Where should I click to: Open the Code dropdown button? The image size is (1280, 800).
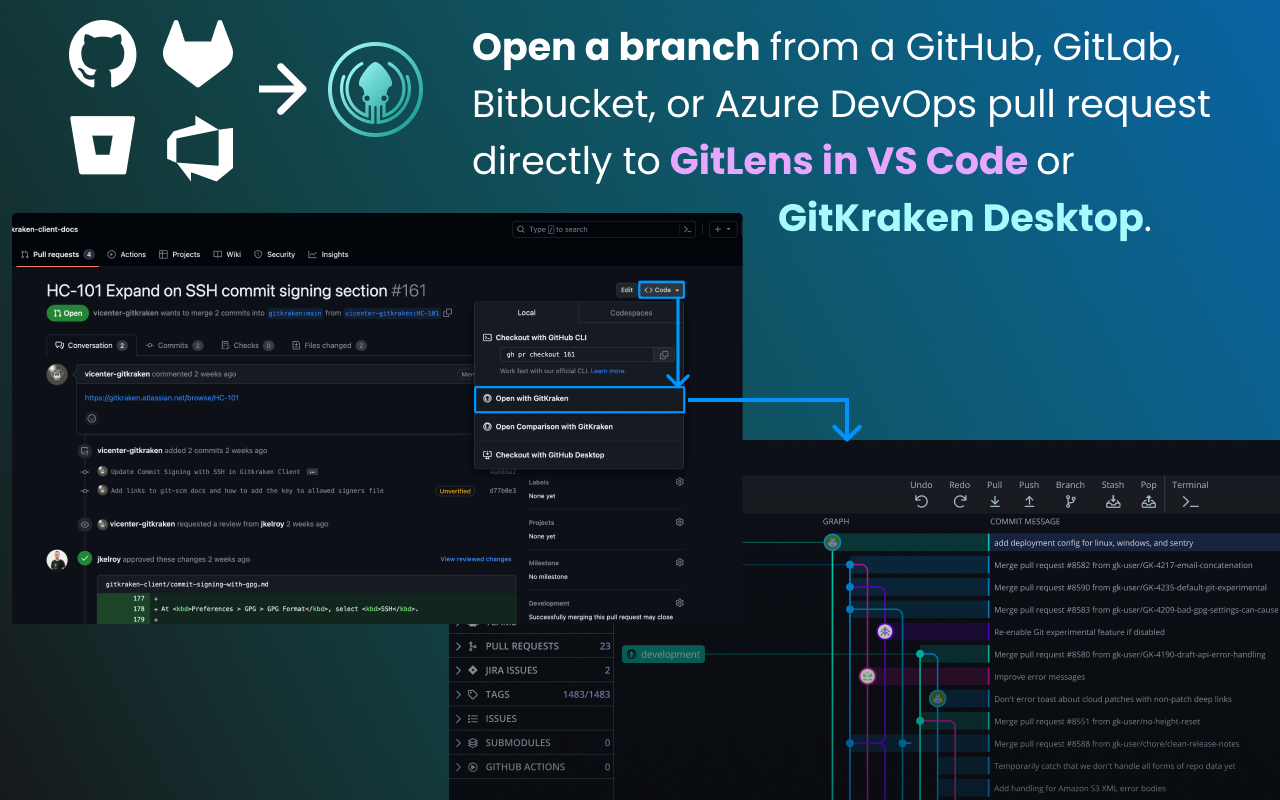662,290
